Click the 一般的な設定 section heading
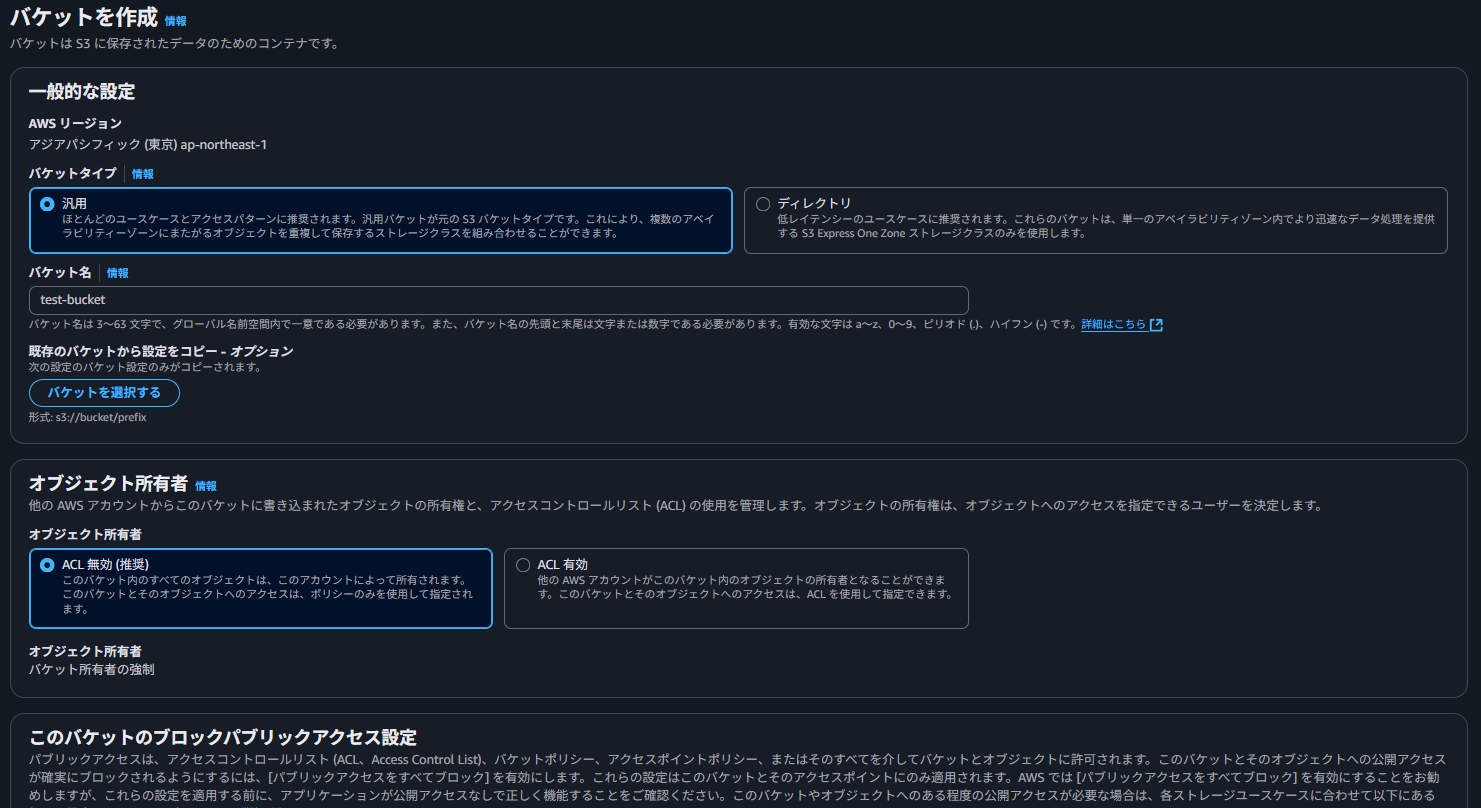 [82, 92]
